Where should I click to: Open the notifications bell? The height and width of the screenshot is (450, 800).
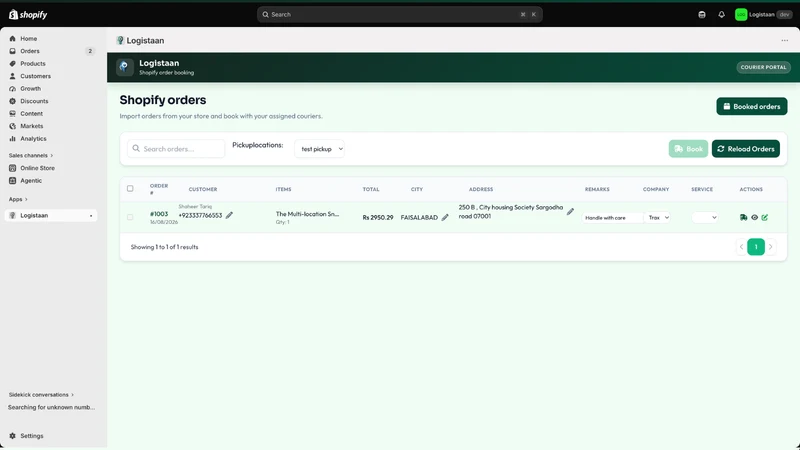(721, 14)
